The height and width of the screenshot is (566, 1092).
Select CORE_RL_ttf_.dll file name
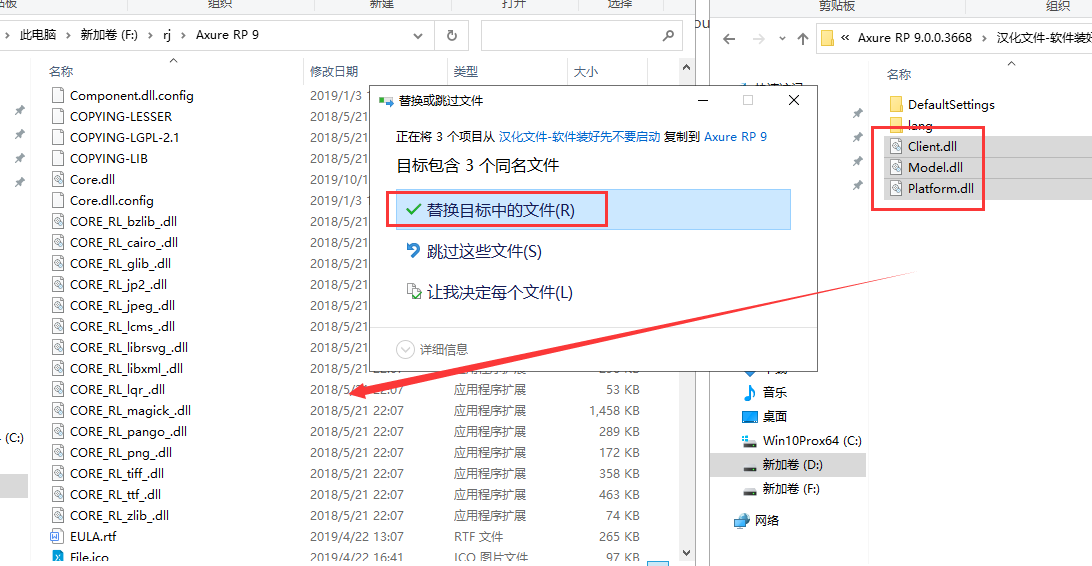(x=116, y=494)
